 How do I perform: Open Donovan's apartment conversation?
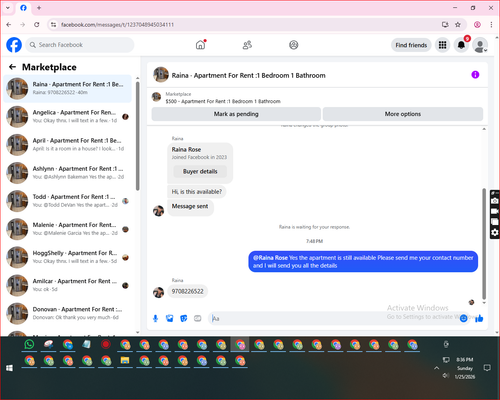pos(68,313)
